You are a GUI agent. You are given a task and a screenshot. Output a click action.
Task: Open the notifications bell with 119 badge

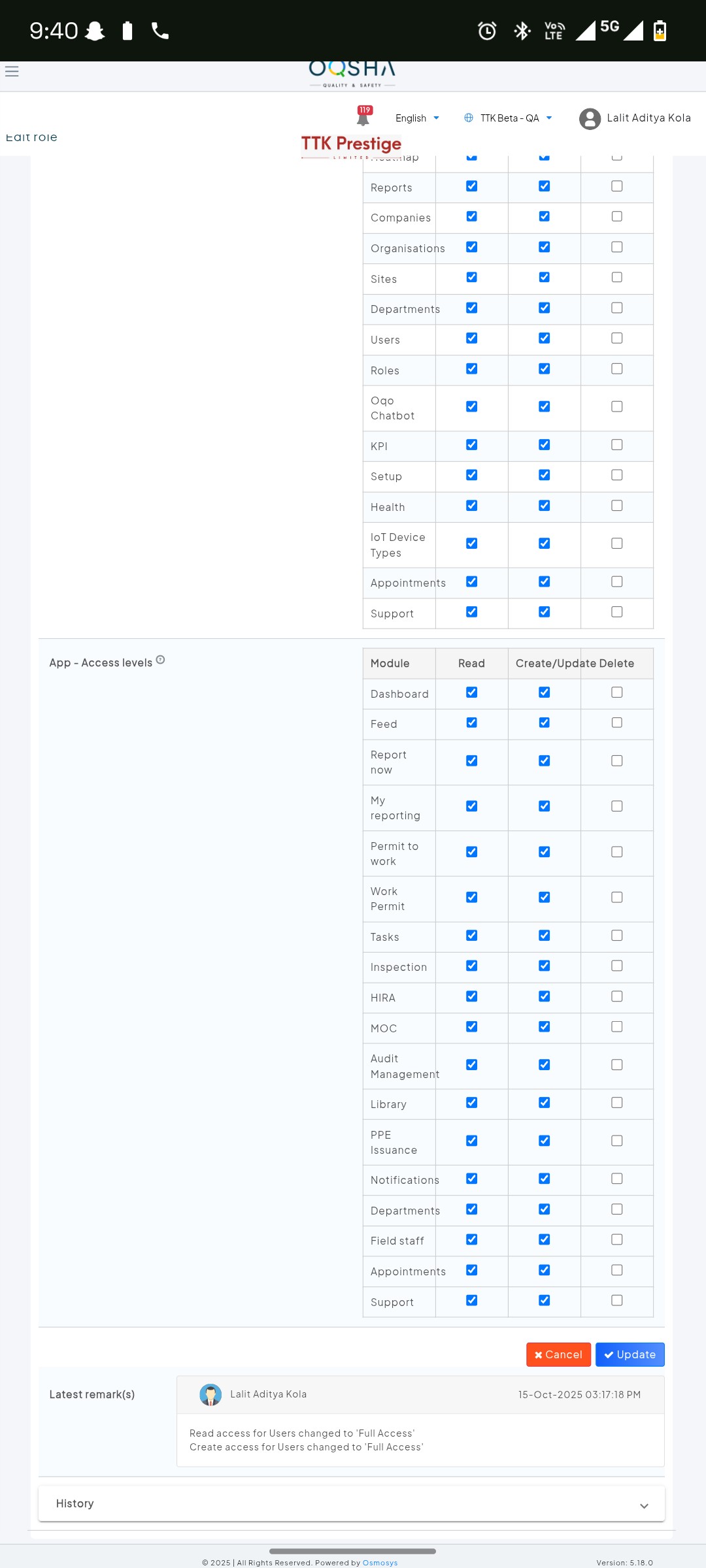(363, 117)
